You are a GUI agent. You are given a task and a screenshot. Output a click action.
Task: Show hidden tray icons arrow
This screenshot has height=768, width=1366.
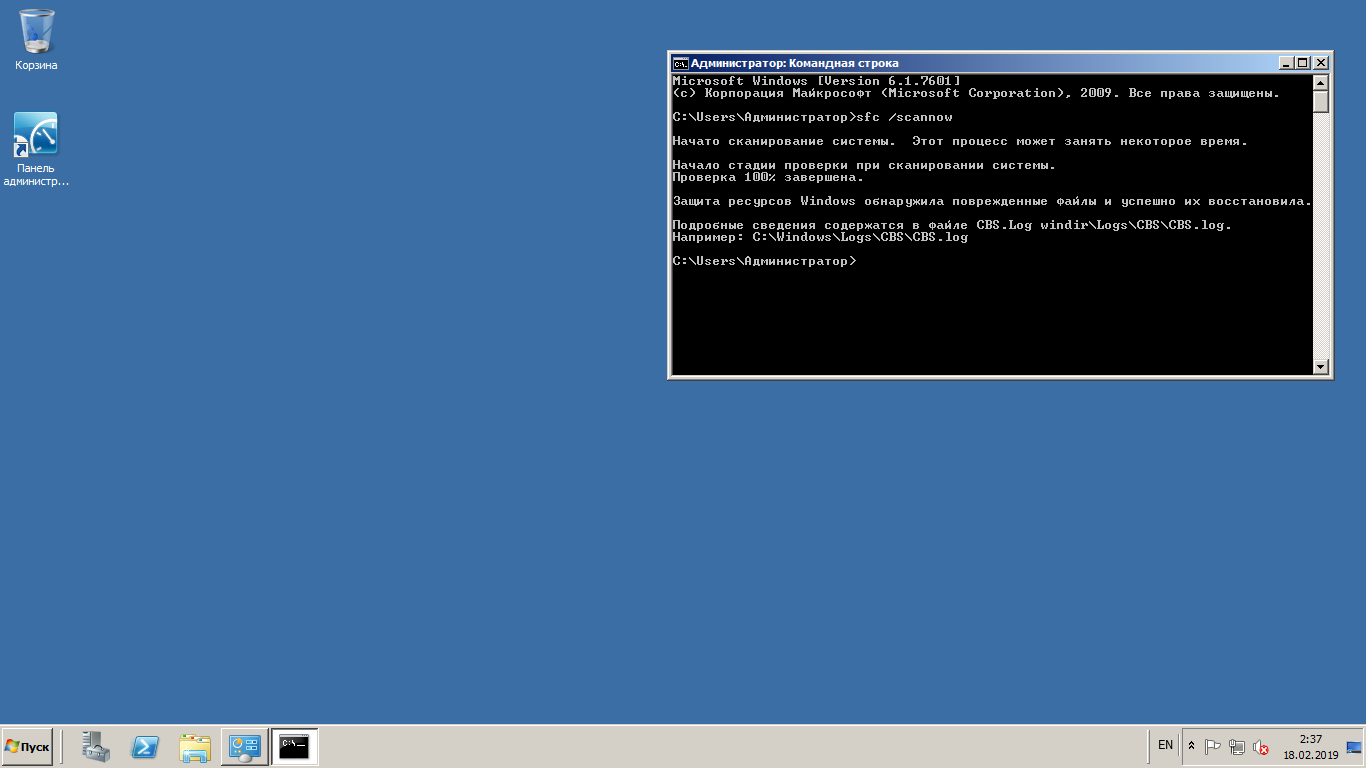(x=1191, y=746)
